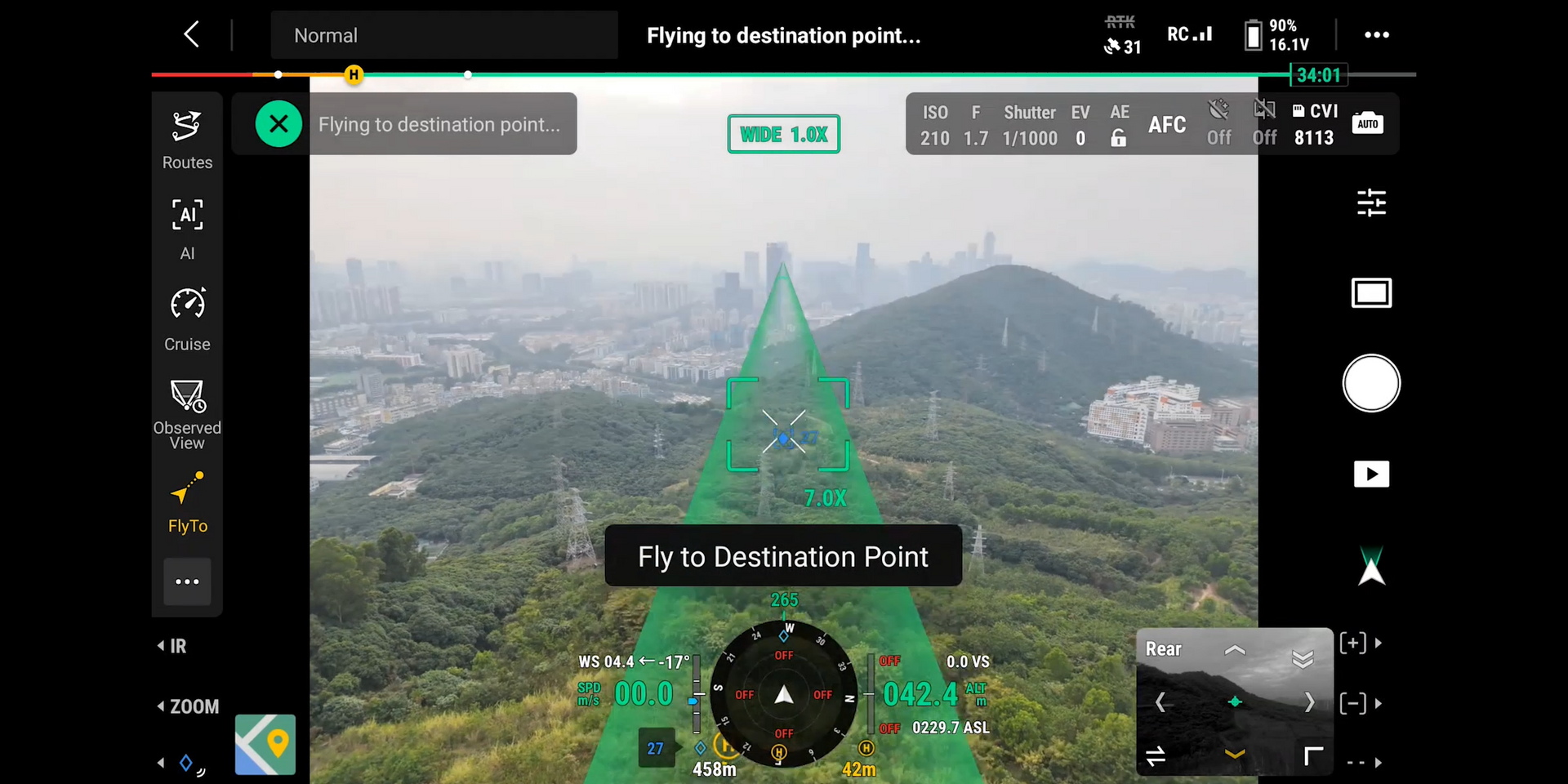The width and height of the screenshot is (1568, 784).
Task: Show more left sidebar tools
Action: pyautogui.click(x=187, y=581)
